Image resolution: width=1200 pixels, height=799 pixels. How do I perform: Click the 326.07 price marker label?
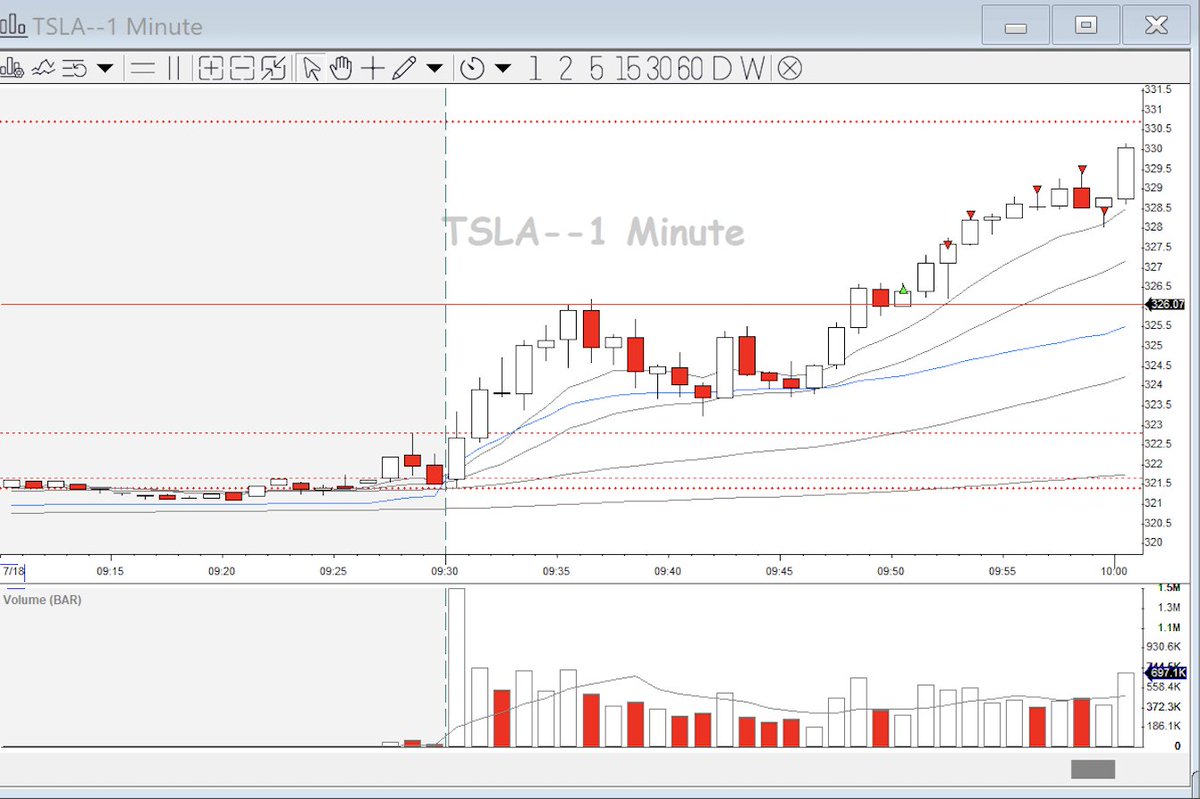coord(1164,304)
